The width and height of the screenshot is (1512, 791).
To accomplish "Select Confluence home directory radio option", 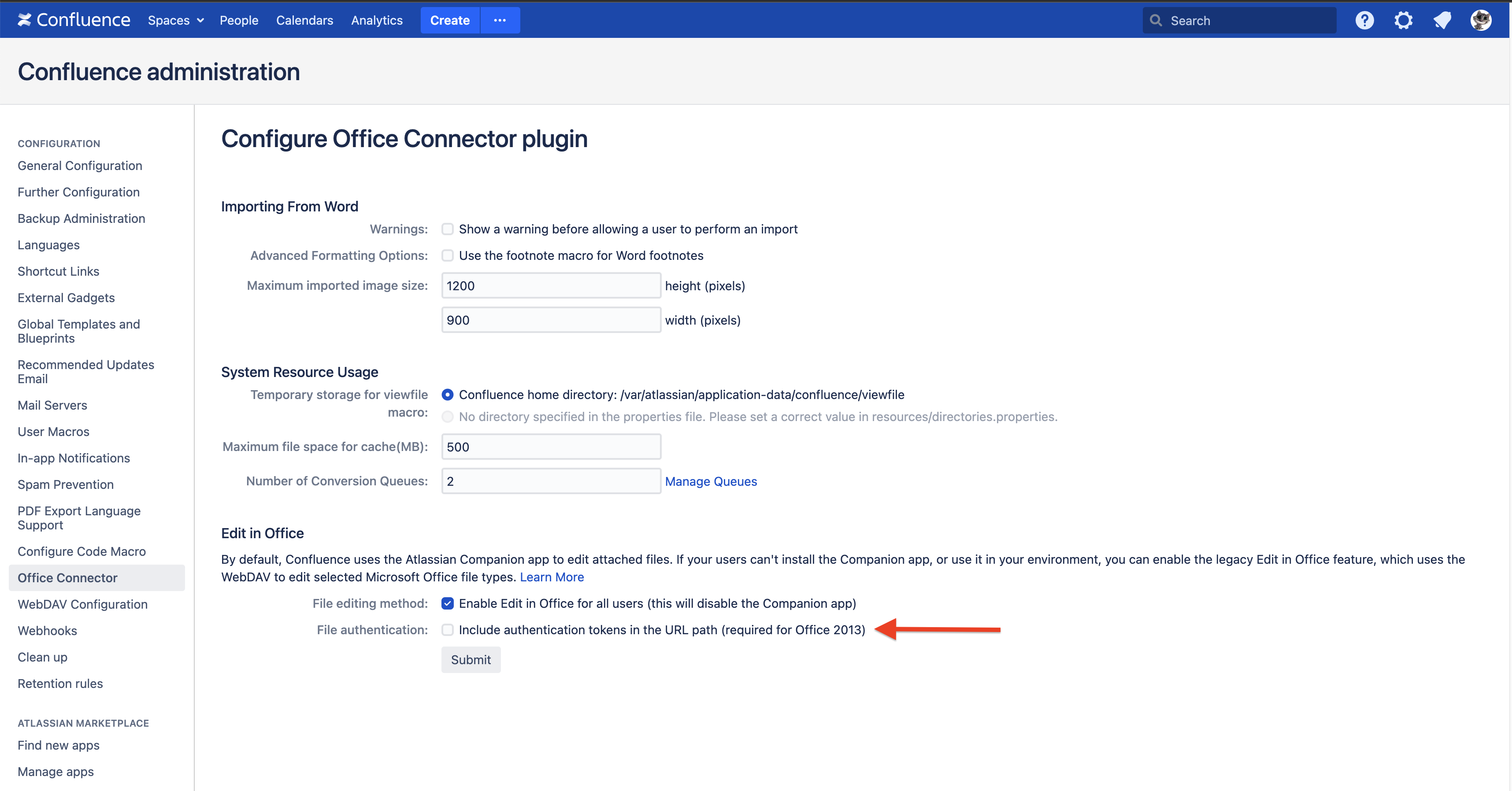I will [x=447, y=394].
